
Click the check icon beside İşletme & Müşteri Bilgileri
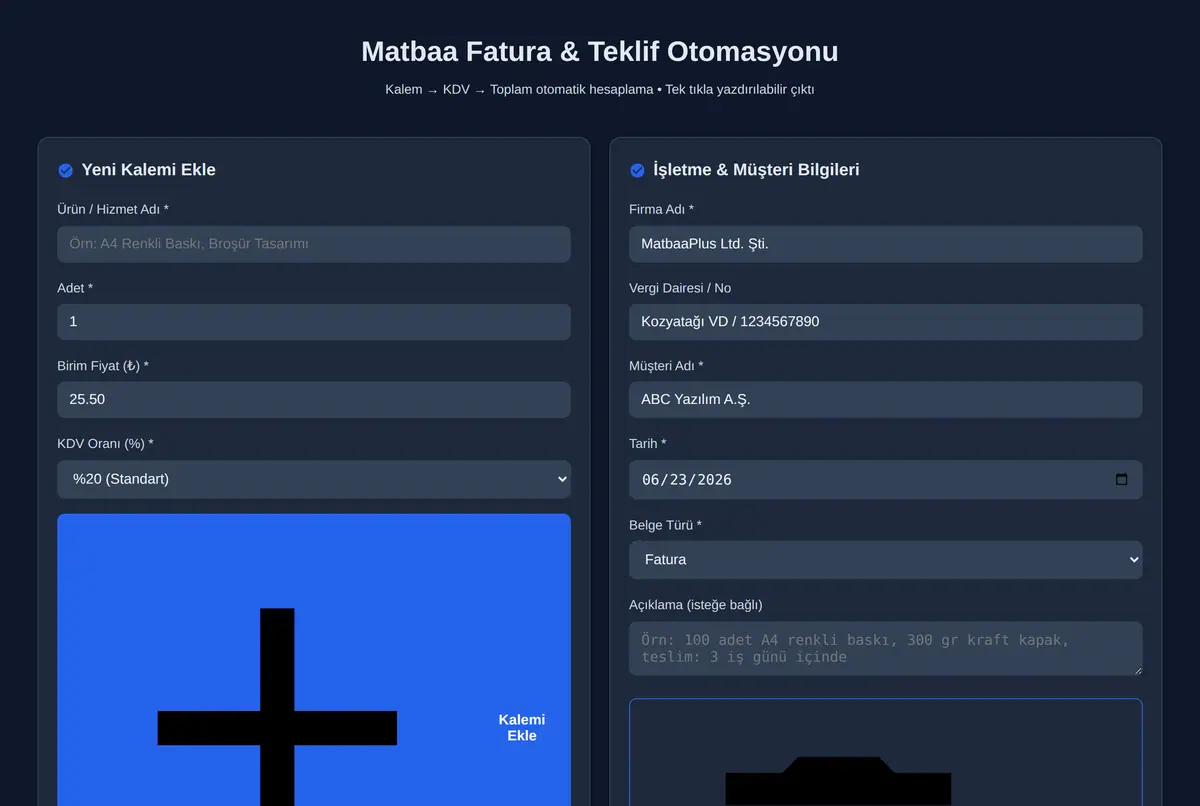[x=637, y=170]
